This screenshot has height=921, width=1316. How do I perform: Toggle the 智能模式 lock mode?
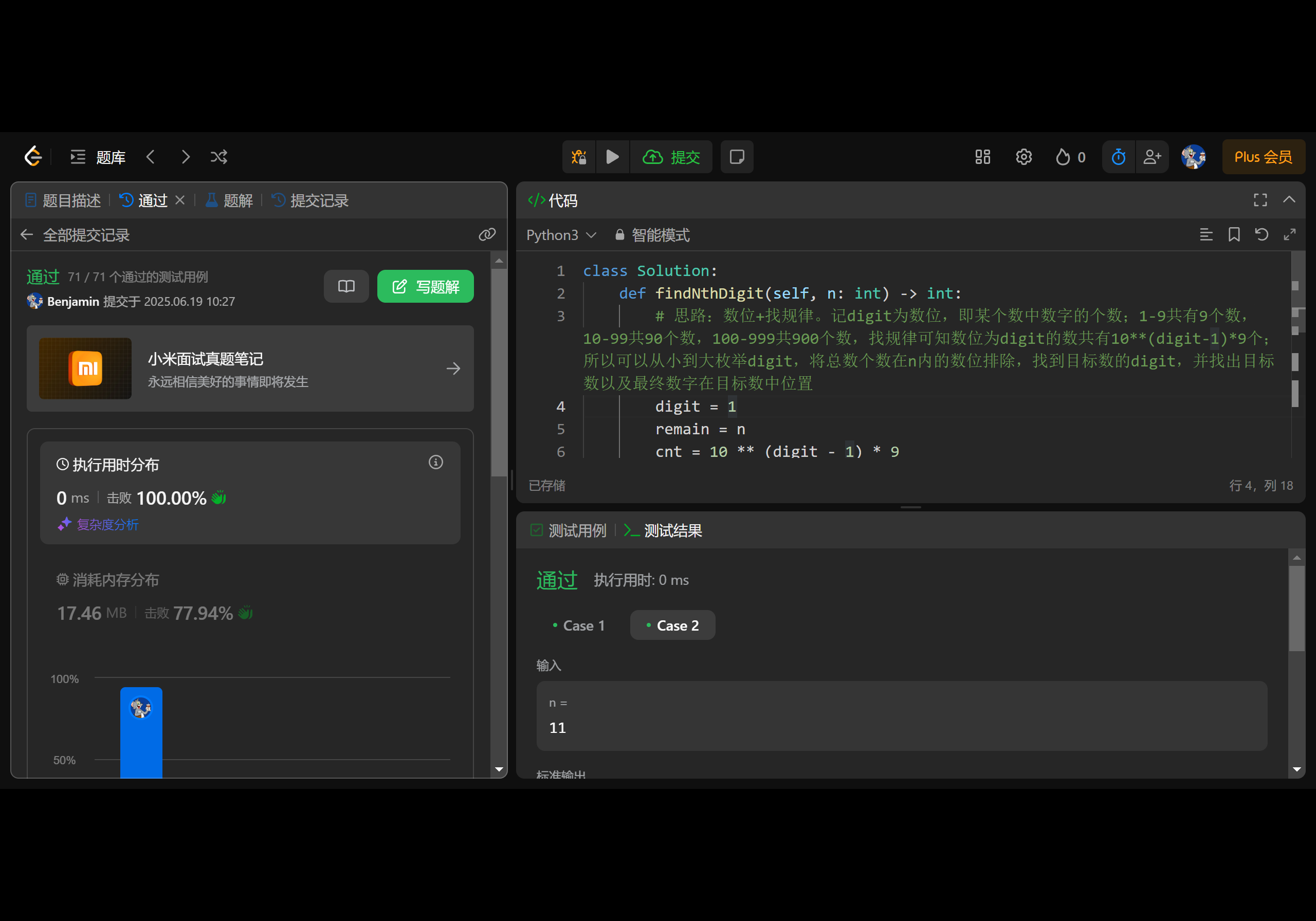coord(652,235)
